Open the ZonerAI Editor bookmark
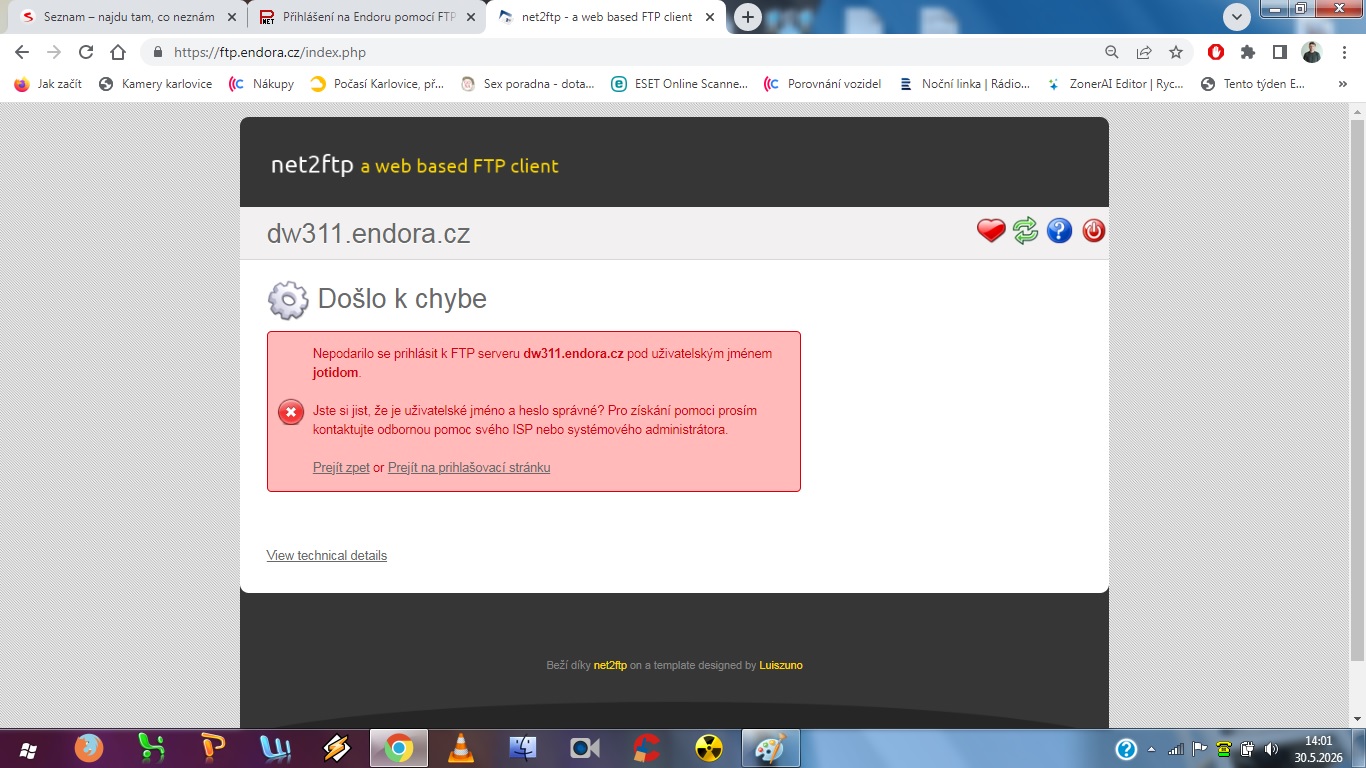 point(1116,84)
